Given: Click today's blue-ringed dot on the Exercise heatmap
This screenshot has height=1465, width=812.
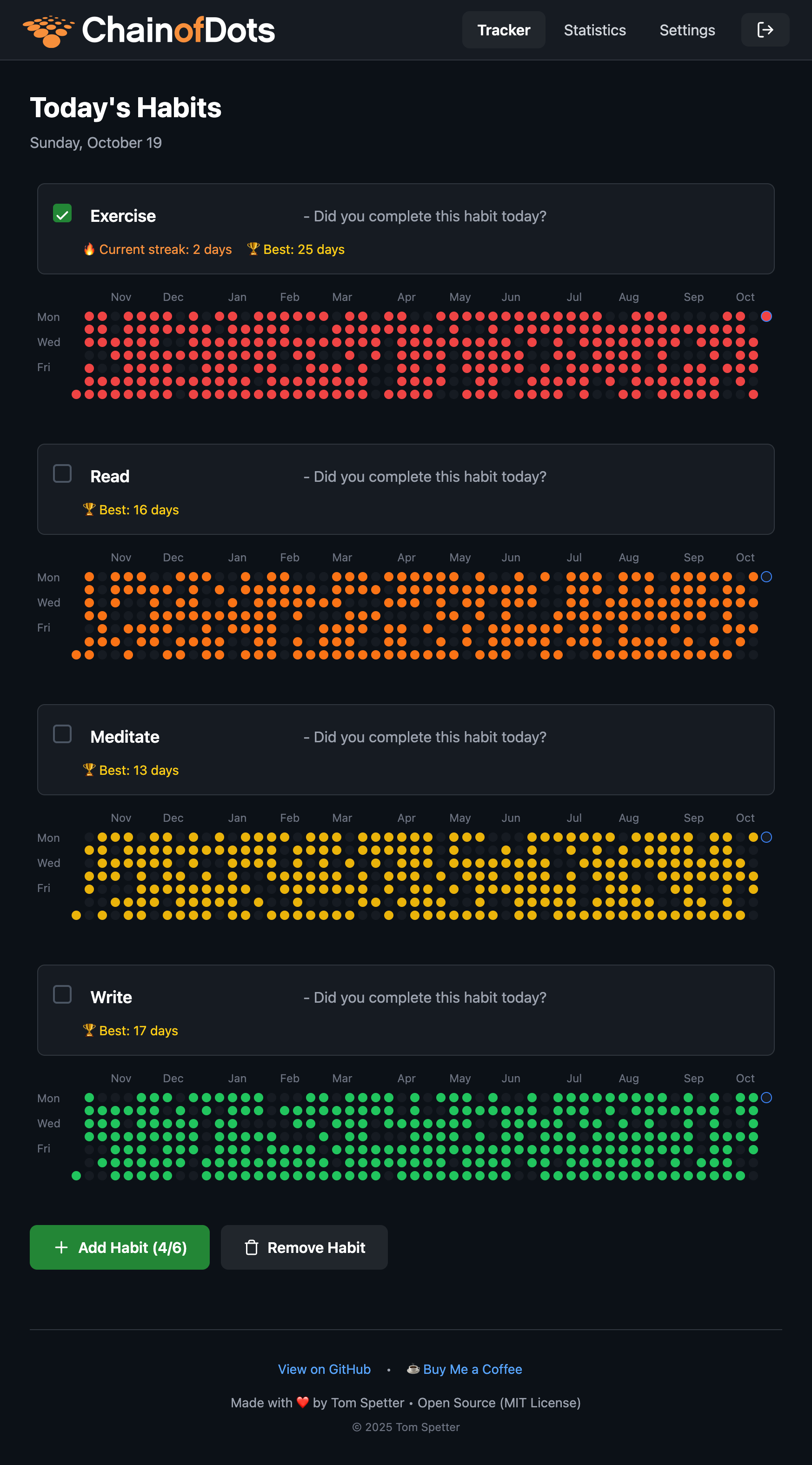Looking at the screenshot, I should [766, 317].
